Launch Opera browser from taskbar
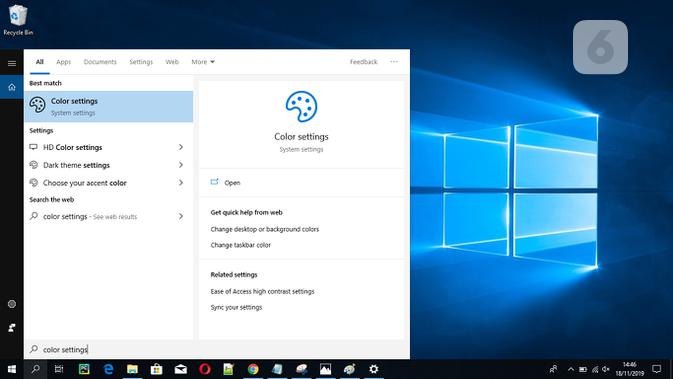Viewport: 673px width, 379px height. 205,369
